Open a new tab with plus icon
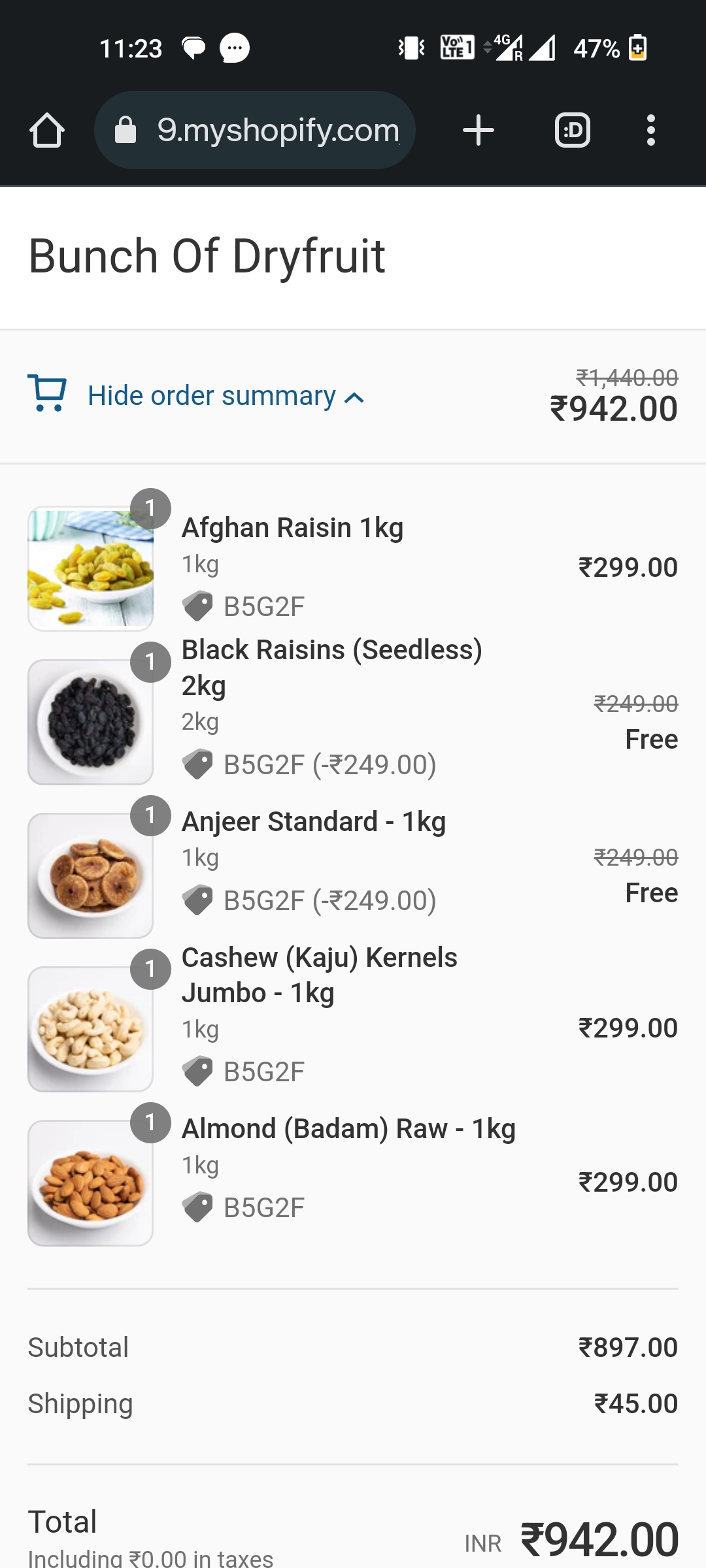The height and width of the screenshot is (1568, 706). [x=478, y=130]
